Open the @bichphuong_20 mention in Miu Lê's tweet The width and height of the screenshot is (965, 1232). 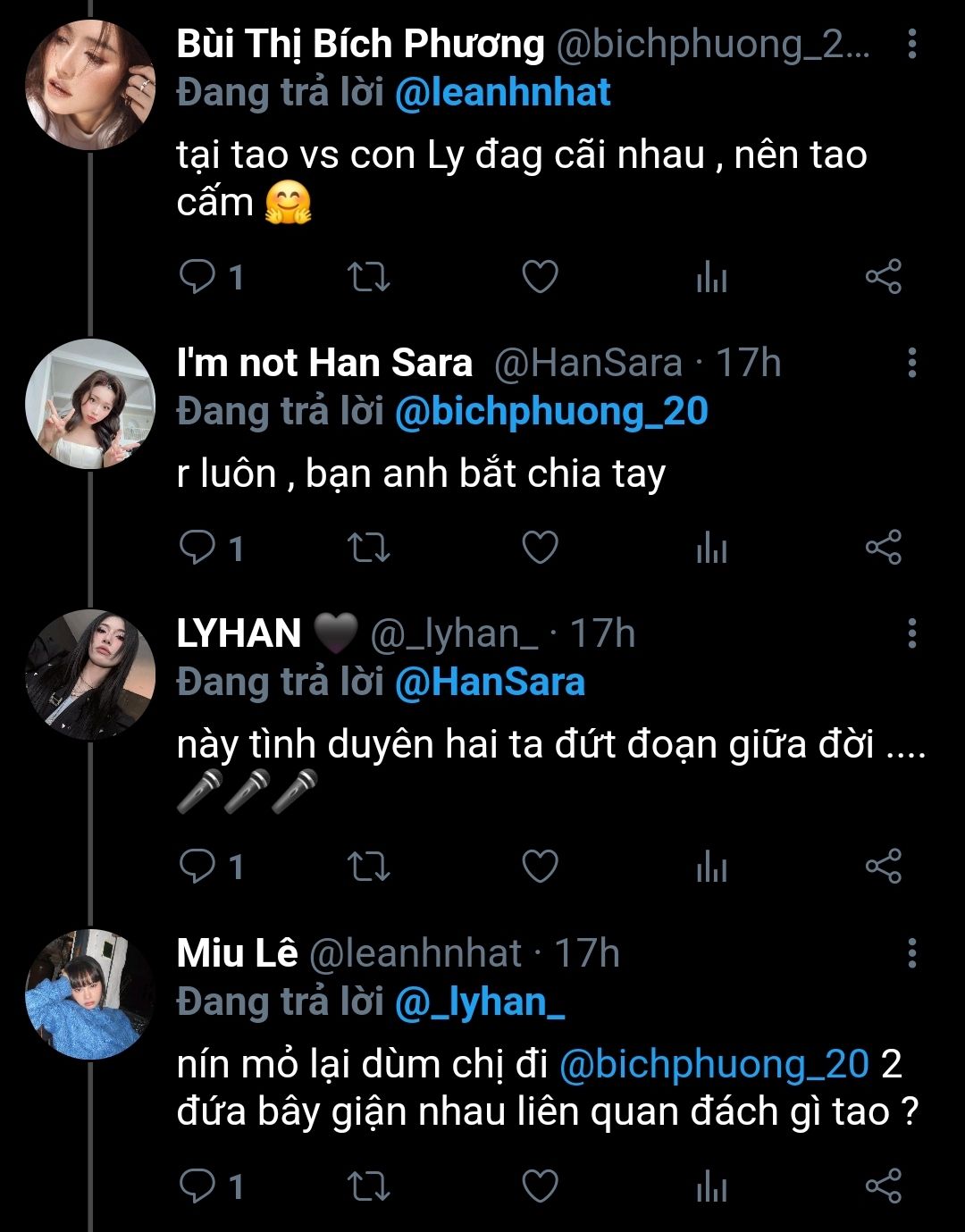point(714,1065)
